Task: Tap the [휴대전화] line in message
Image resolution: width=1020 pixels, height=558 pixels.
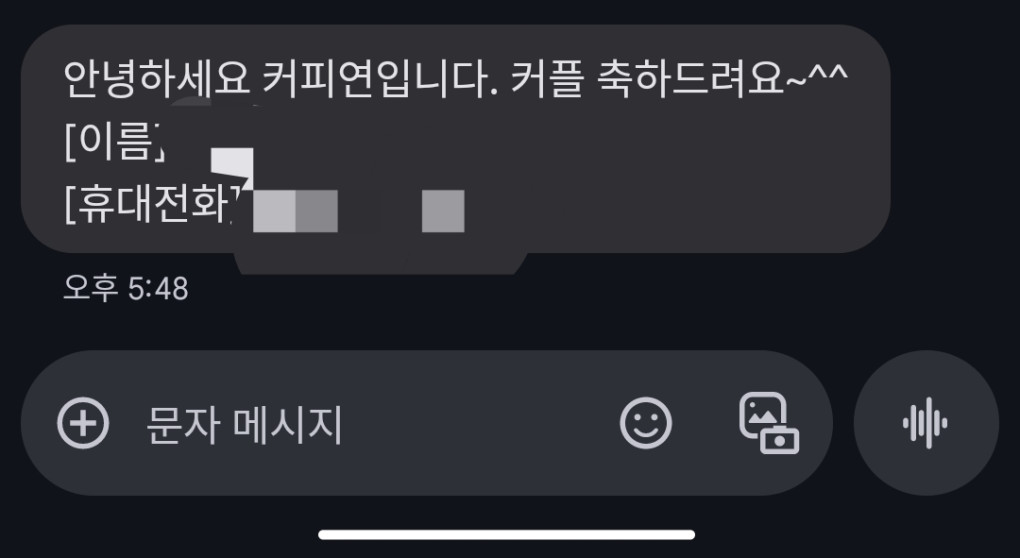Action: pos(149,204)
